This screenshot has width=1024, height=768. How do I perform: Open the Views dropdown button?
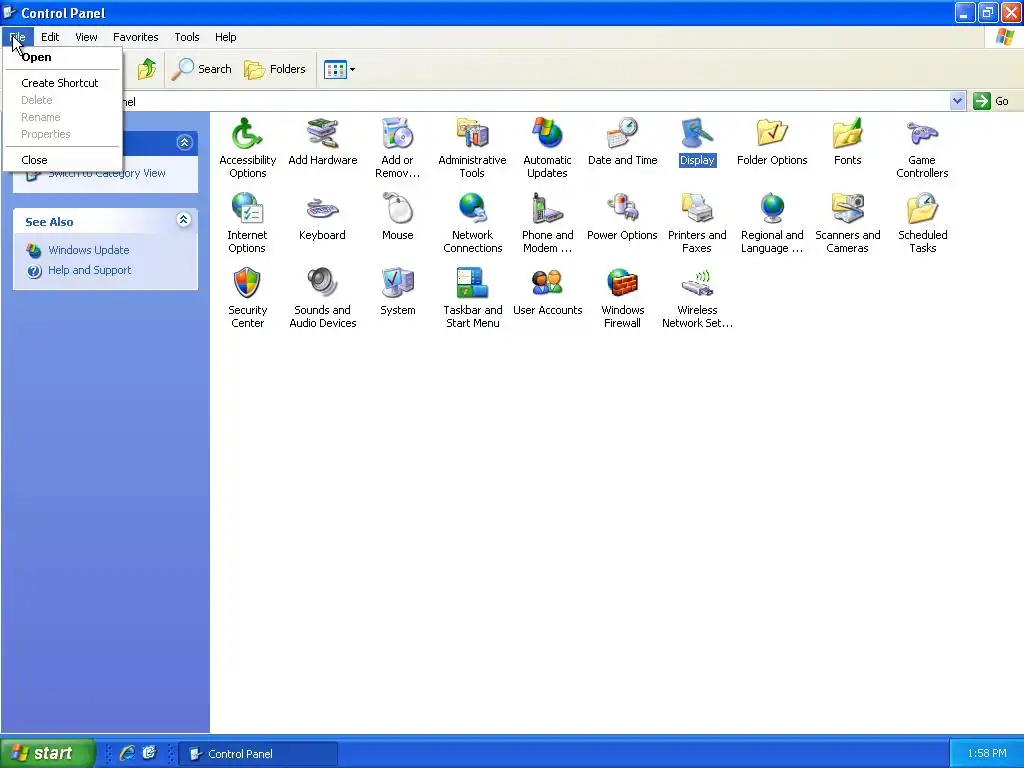[x=340, y=69]
